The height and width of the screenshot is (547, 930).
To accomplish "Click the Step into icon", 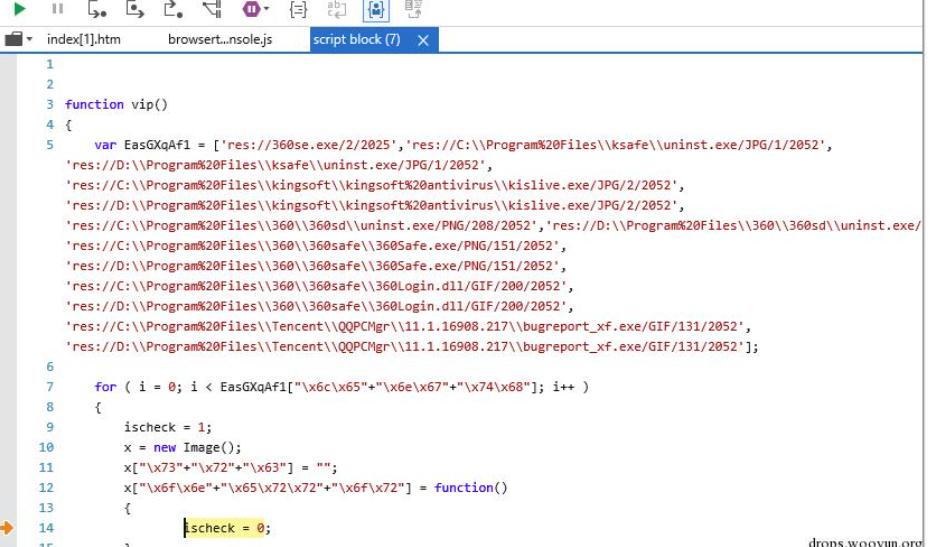I will pos(97,9).
